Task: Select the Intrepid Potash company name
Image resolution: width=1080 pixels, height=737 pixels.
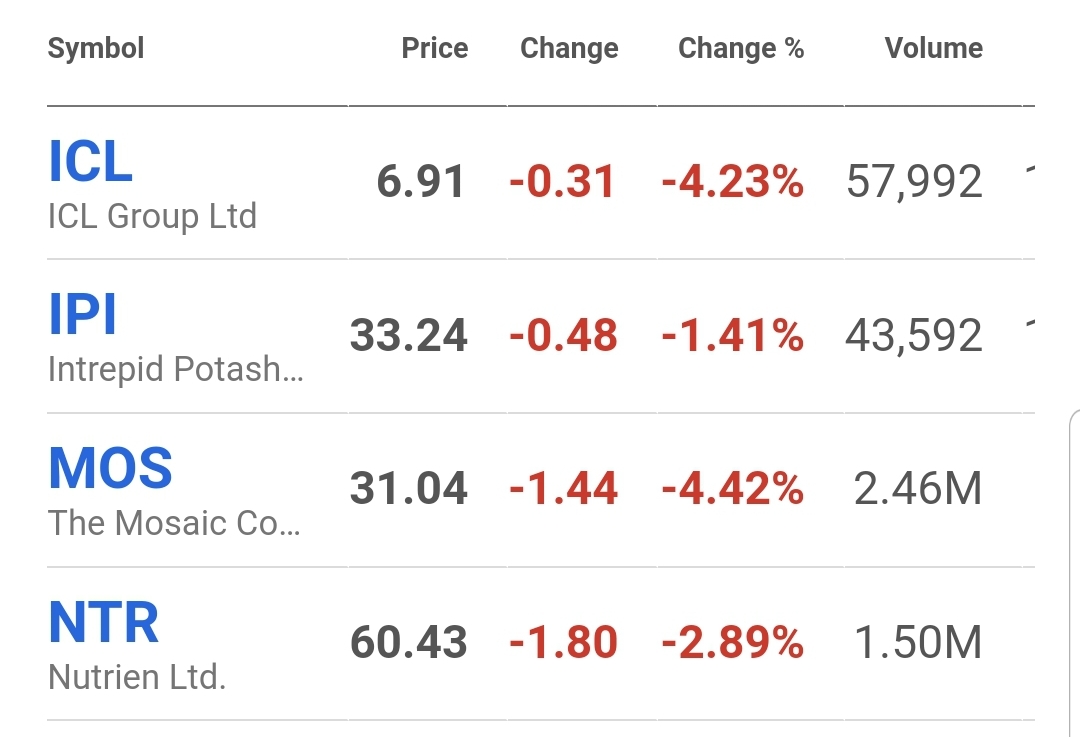Action: pyautogui.click(x=176, y=370)
